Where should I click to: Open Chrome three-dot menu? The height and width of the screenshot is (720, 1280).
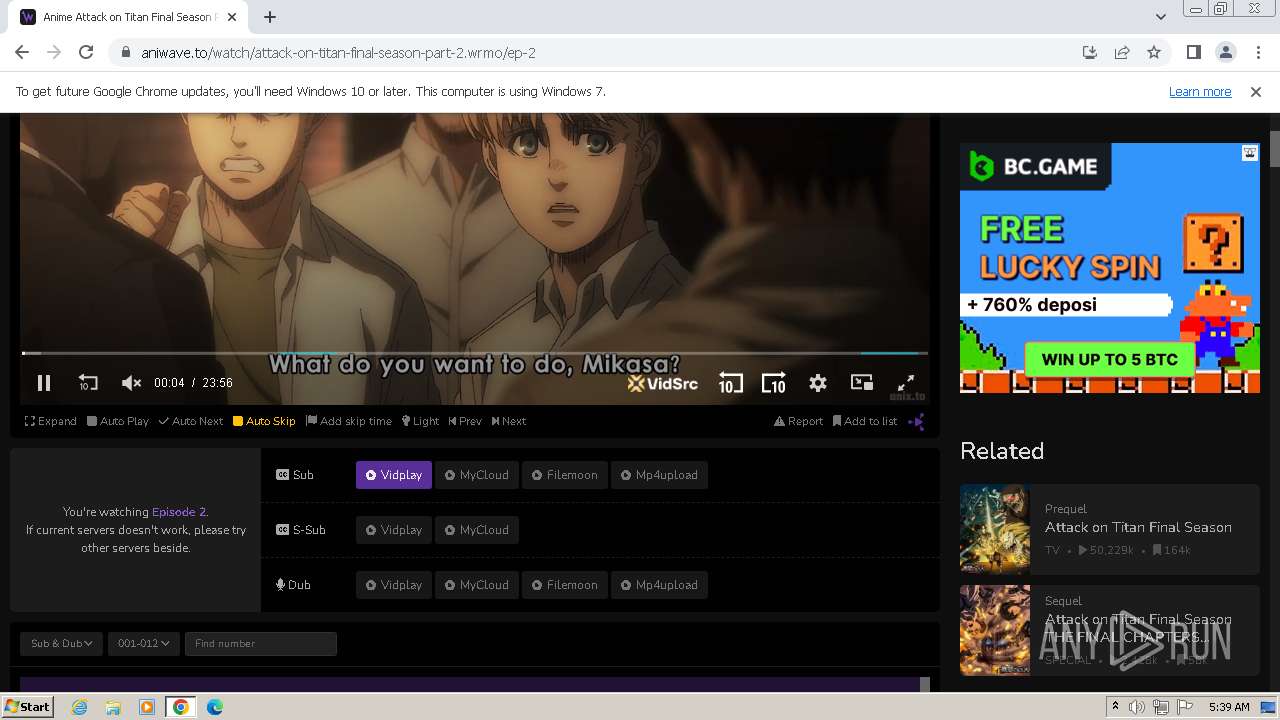tap(1258, 53)
